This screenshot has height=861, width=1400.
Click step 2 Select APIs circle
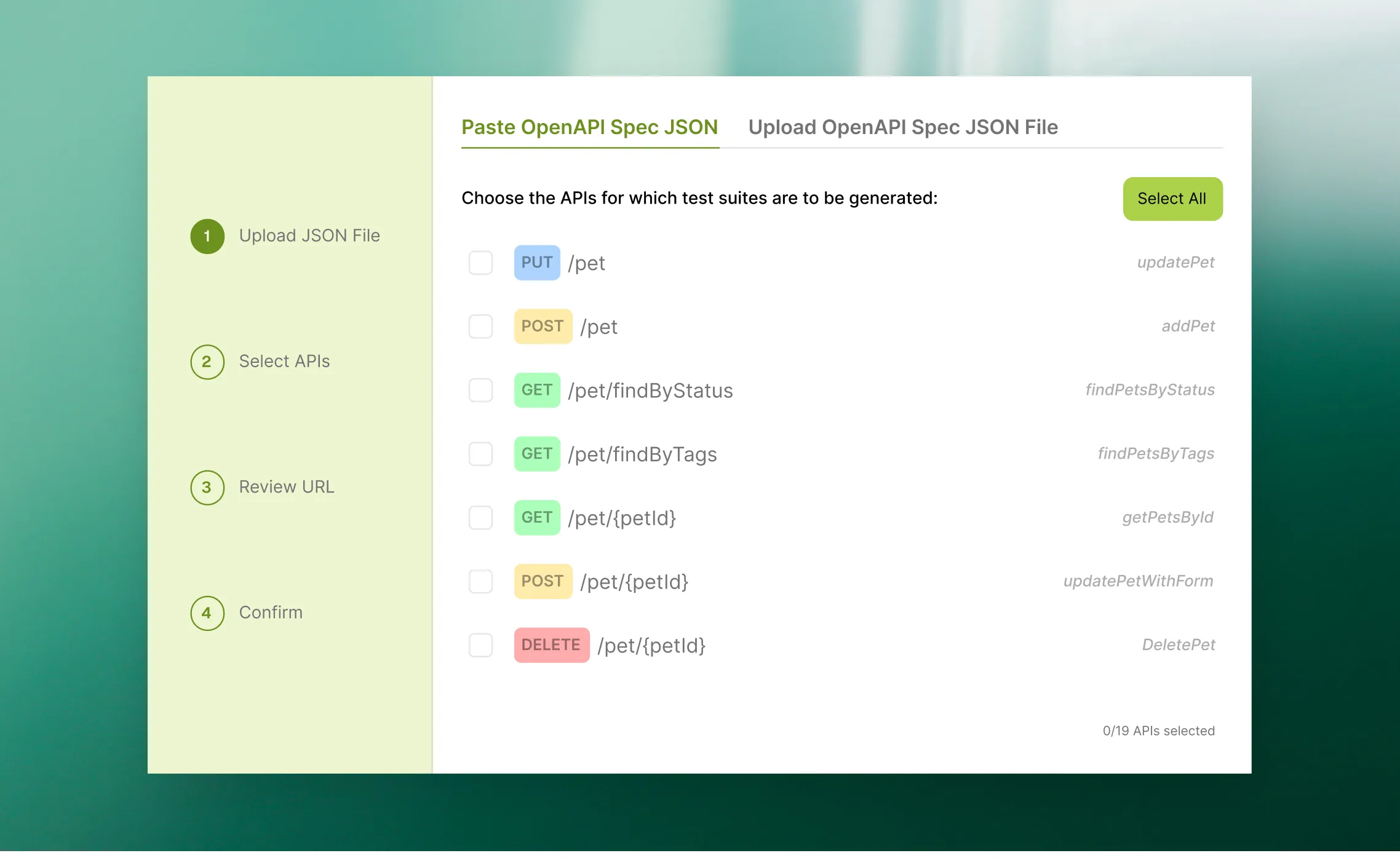tap(207, 362)
